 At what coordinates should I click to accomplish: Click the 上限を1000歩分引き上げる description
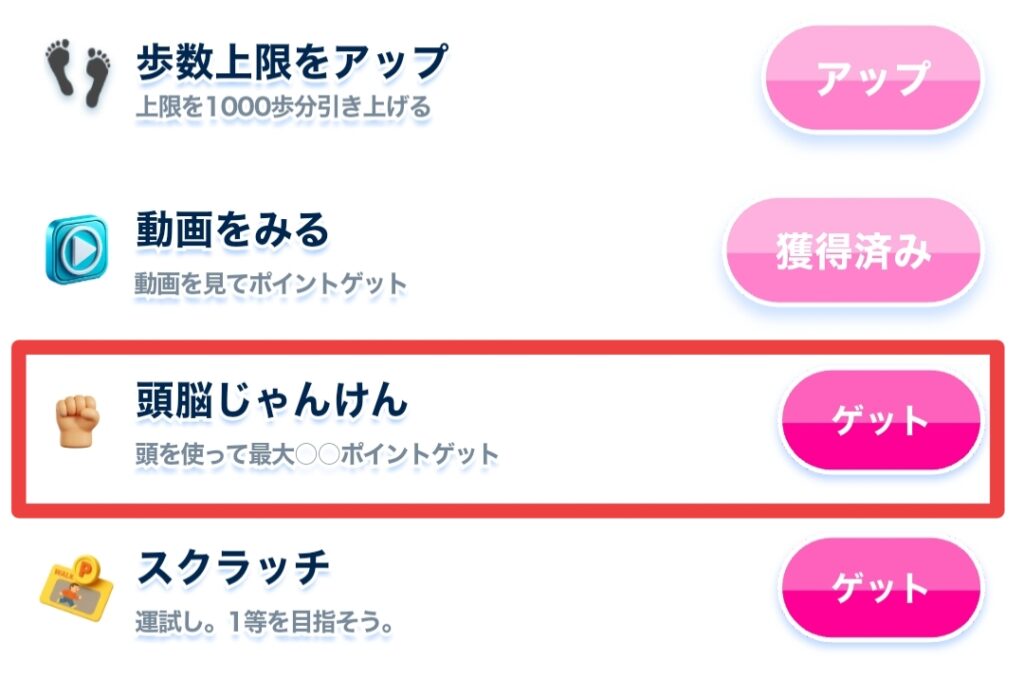click(283, 106)
